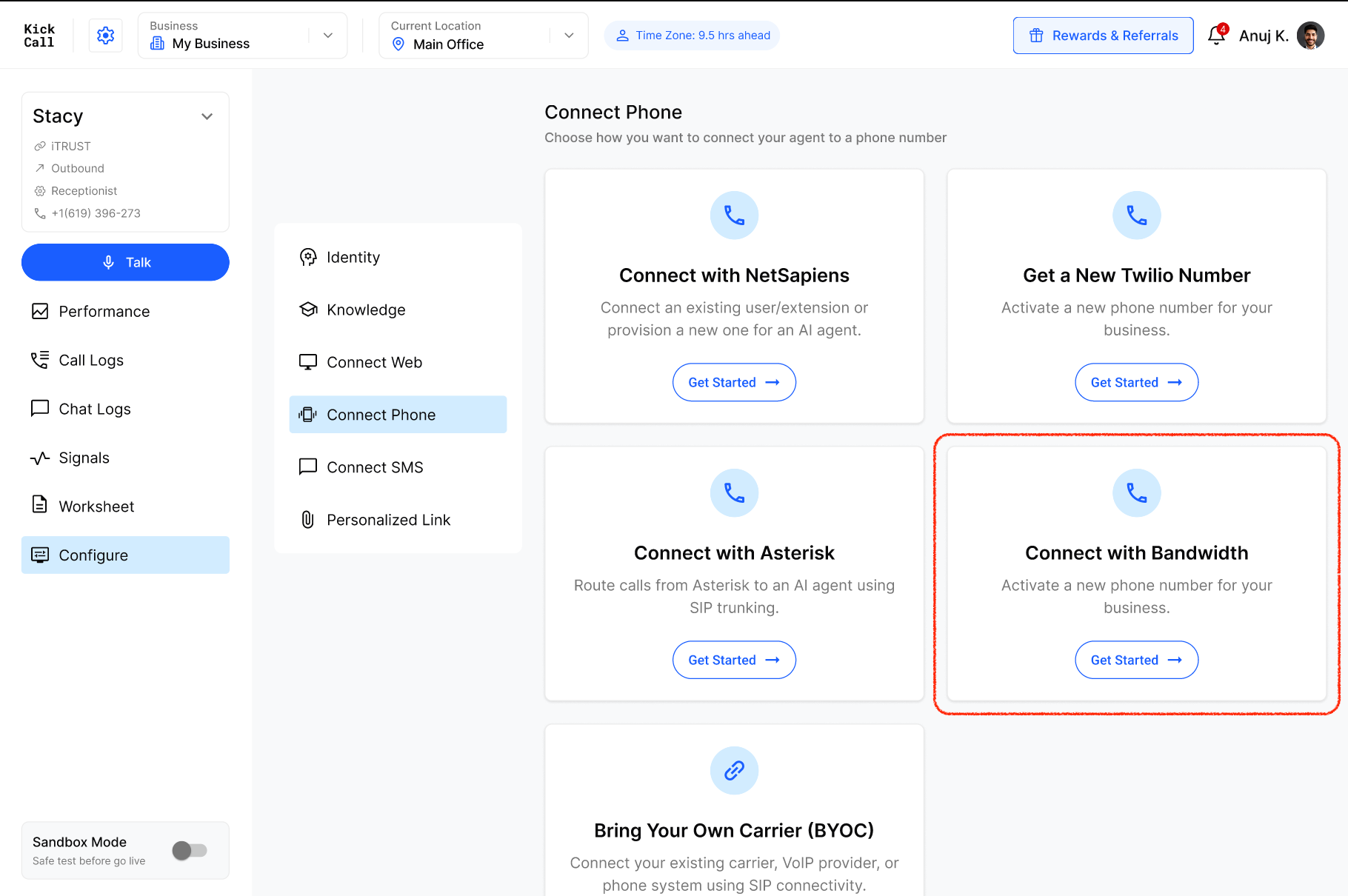Click the Twilio Number phone icon
This screenshot has width=1348, height=896.
[1136, 215]
